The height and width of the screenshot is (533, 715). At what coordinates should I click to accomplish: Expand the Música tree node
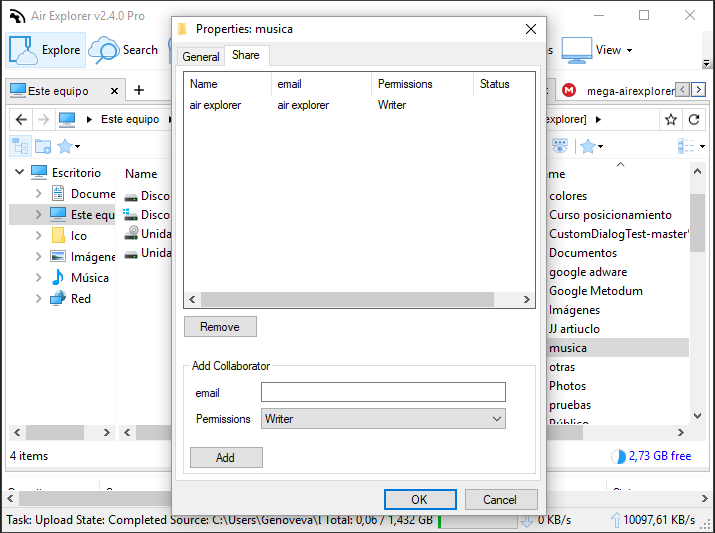pos(38,277)
